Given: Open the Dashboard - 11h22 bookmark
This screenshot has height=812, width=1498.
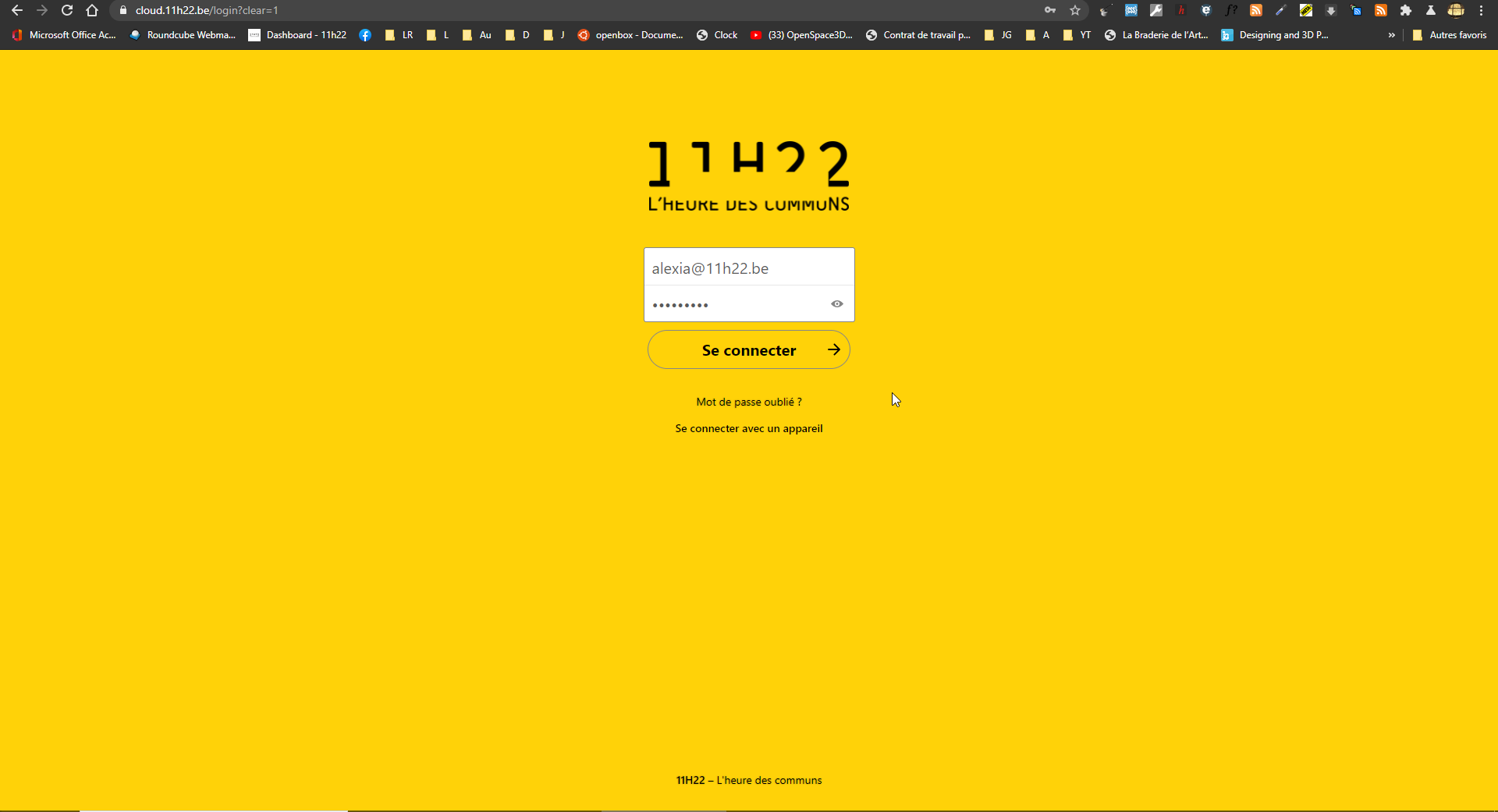Looking at the screenshot, I should pyautogui.click(x=297, y=35).
